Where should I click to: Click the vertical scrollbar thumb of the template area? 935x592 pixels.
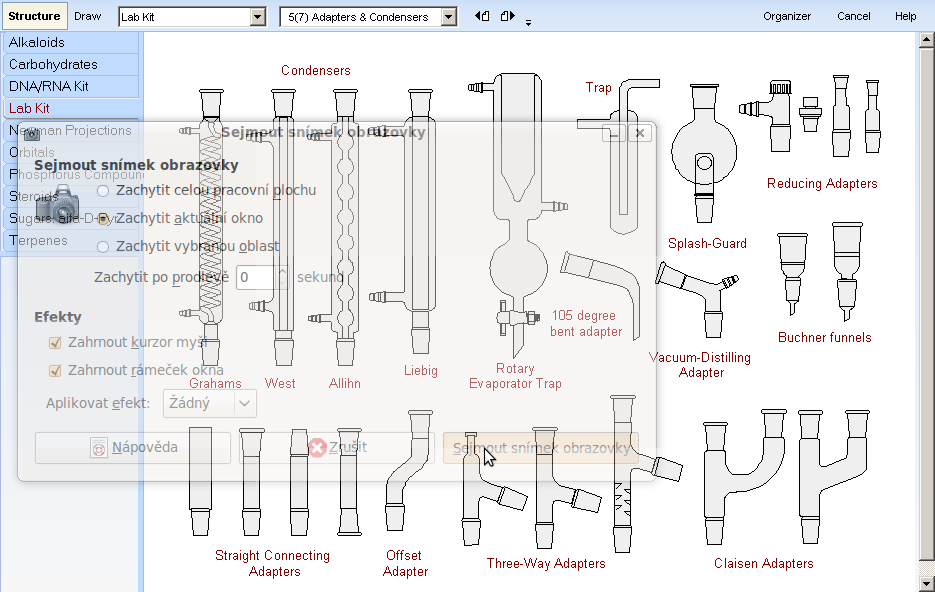point(926,304)
